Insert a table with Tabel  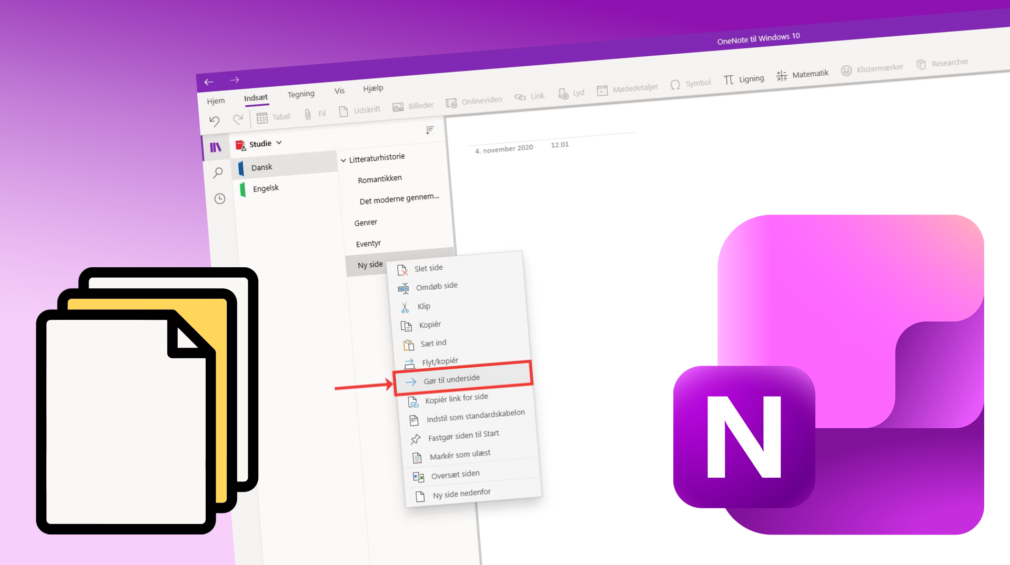point(273,117)
